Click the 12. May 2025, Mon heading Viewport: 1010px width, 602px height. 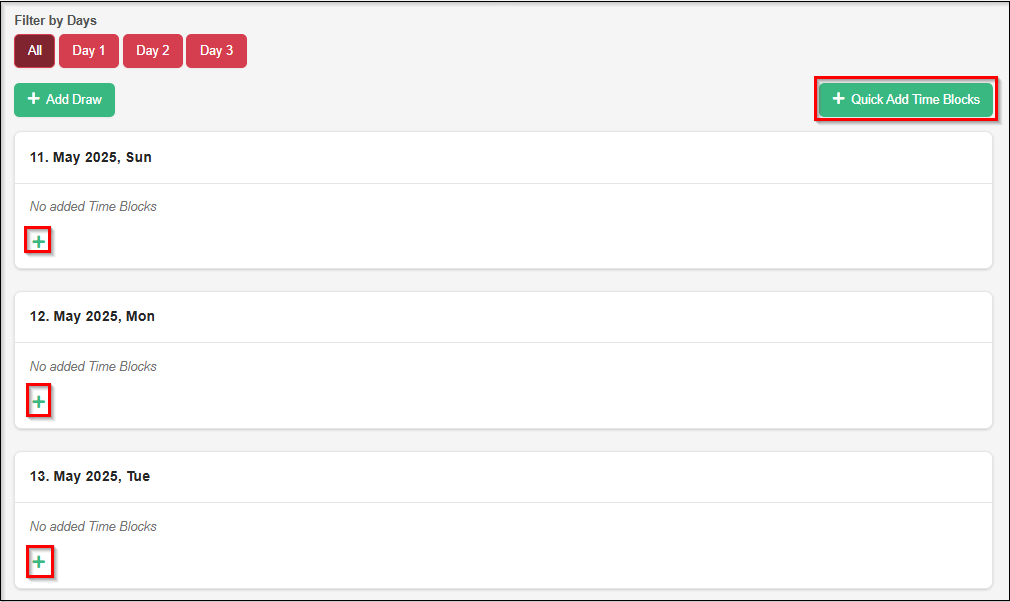tap(92, 316)
